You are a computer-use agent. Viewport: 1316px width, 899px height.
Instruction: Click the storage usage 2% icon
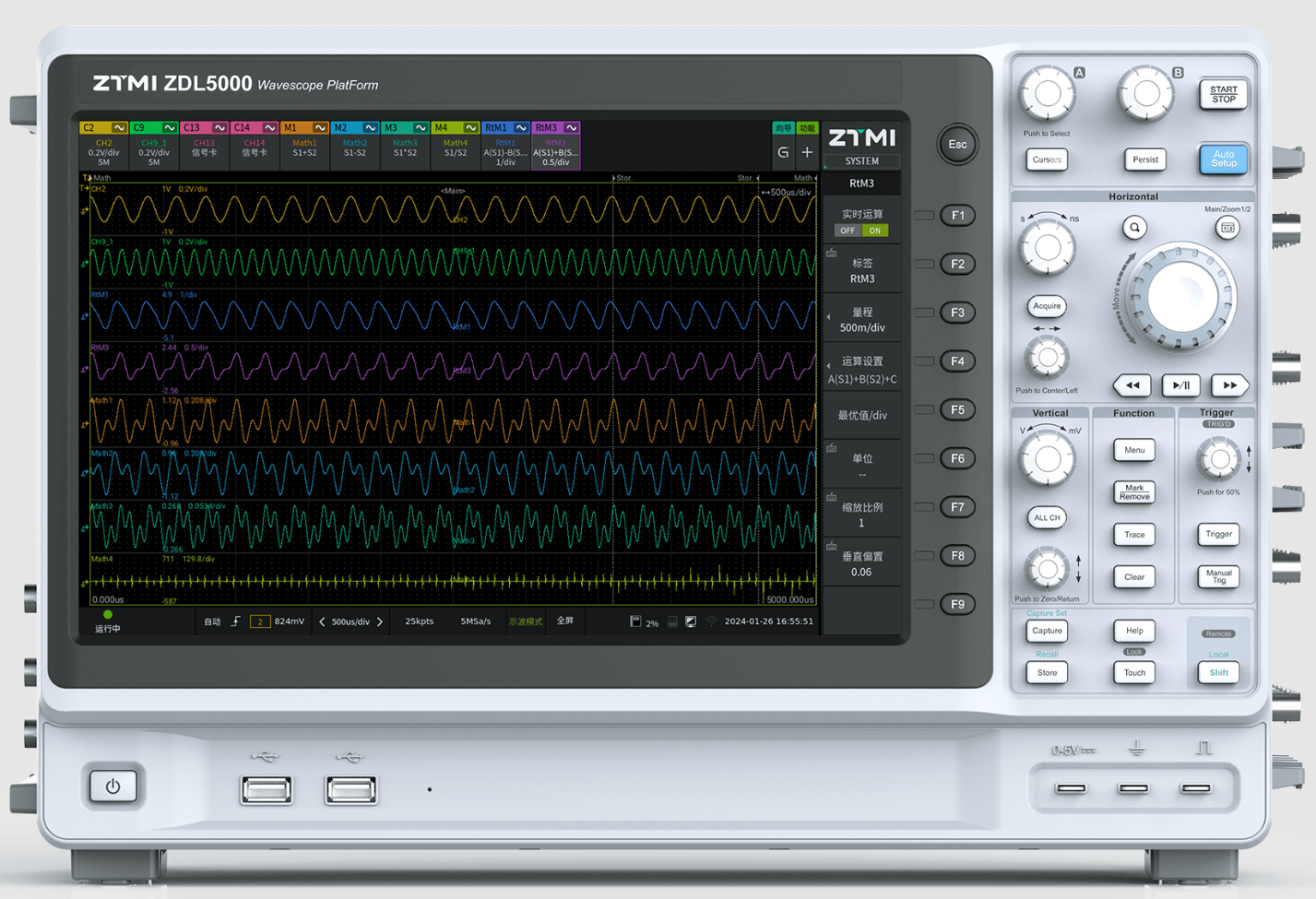(x=635, y=621)
